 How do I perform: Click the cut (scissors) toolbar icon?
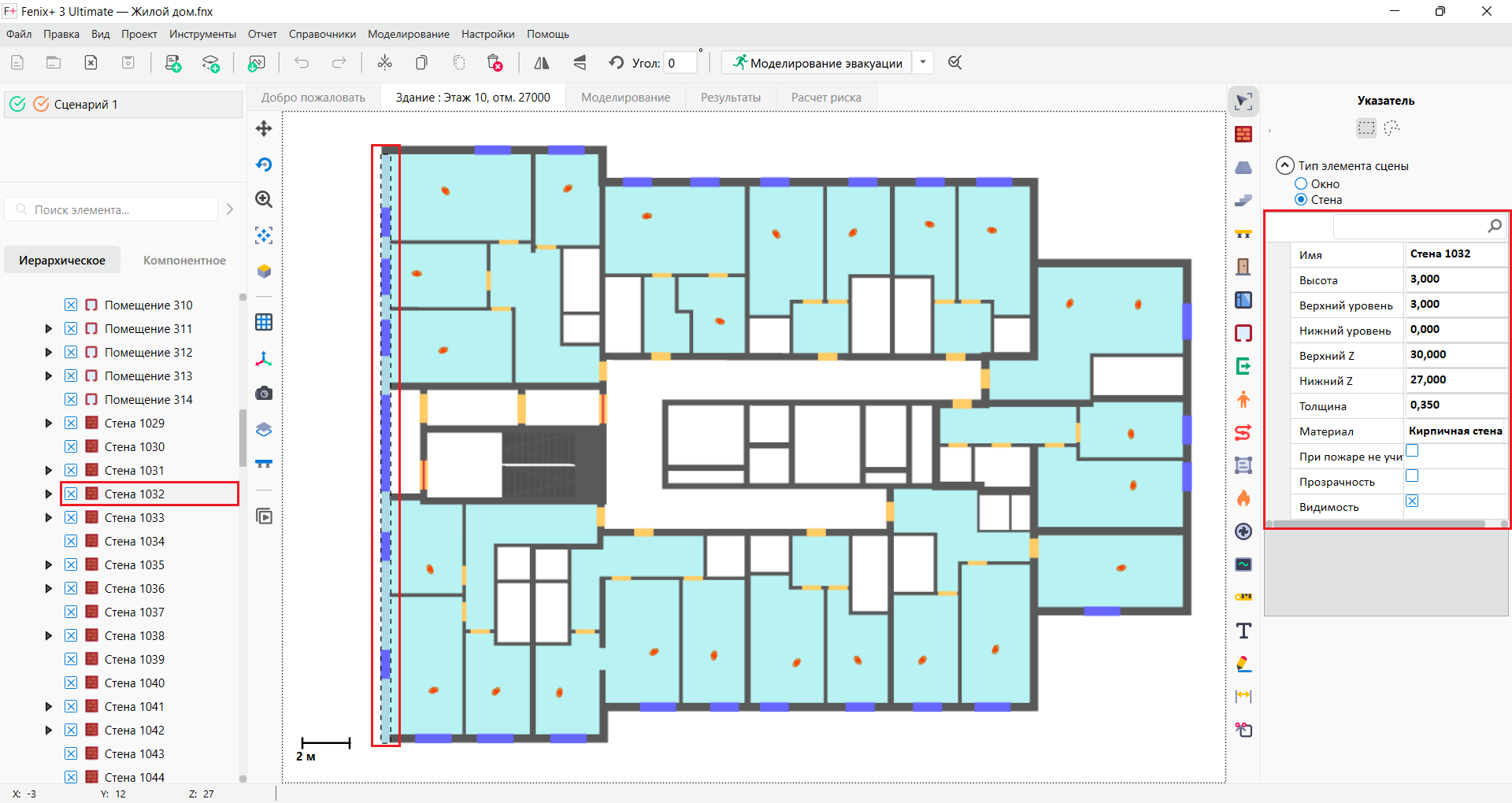coord(384,63)
